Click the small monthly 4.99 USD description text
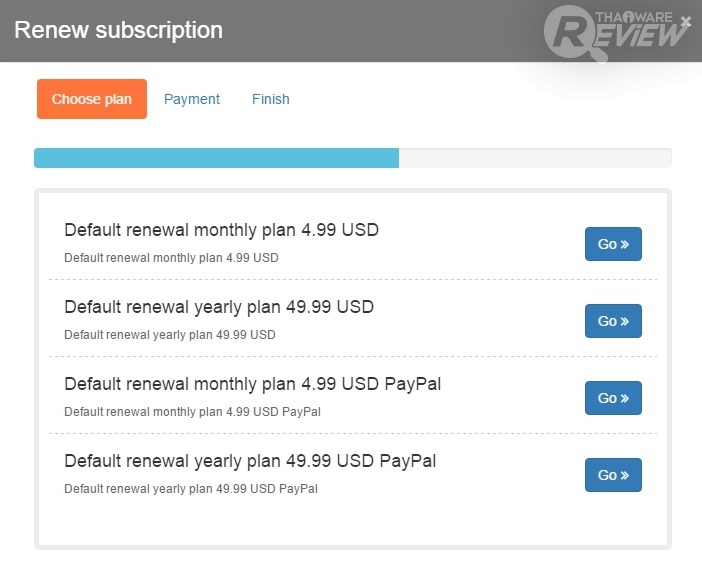The image size is (702, 582). [x=171, y=258]
